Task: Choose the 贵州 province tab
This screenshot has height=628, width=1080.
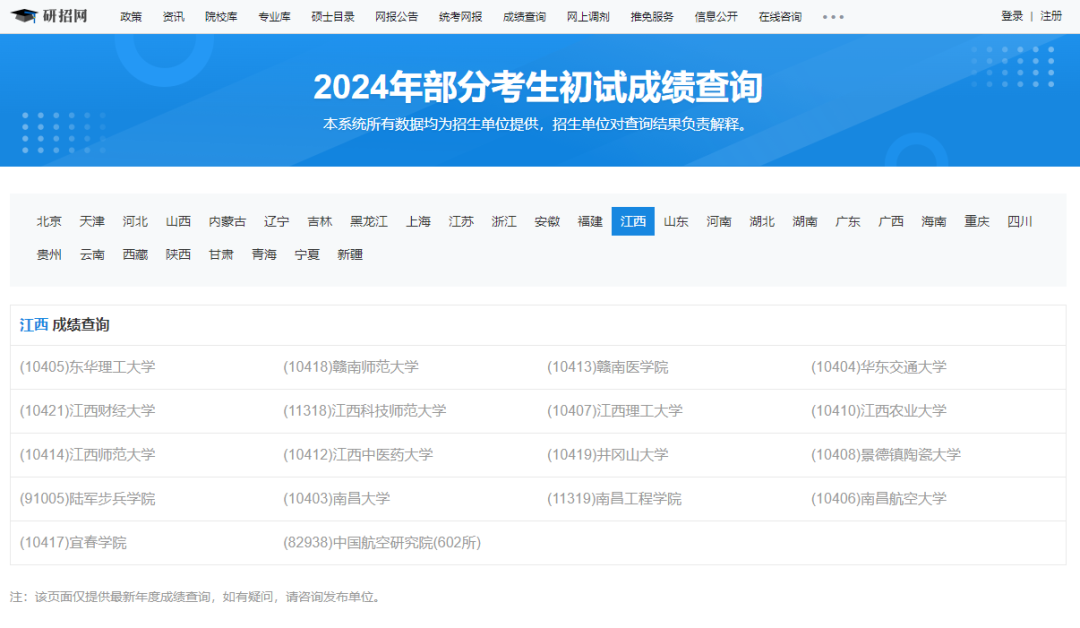Action: click(x=49, y=254)
